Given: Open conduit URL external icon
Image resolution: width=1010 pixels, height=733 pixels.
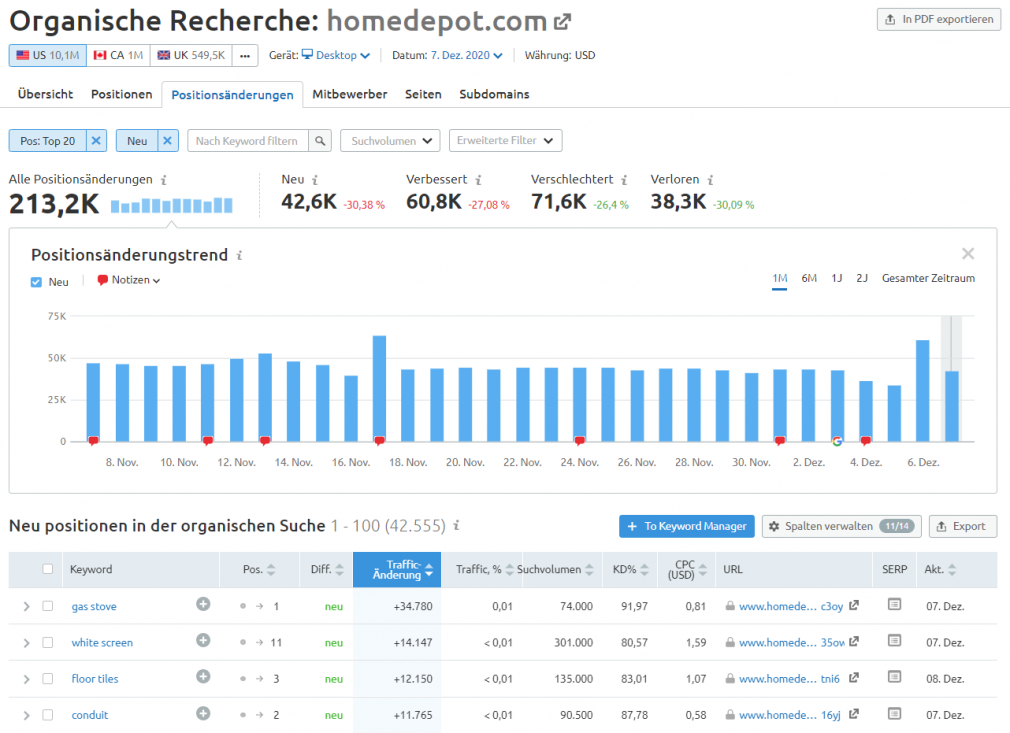Looking at the screenshot, I should point(853,714).
